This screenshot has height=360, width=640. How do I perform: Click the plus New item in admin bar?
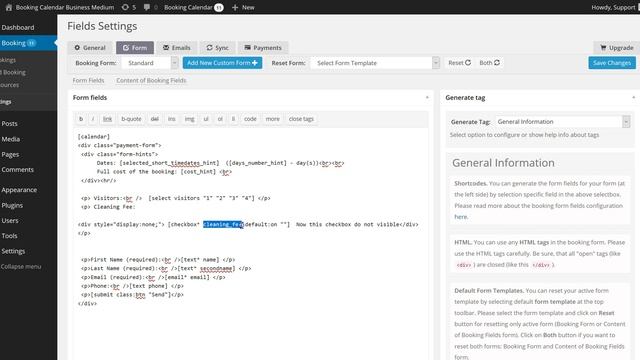(243, 7)
